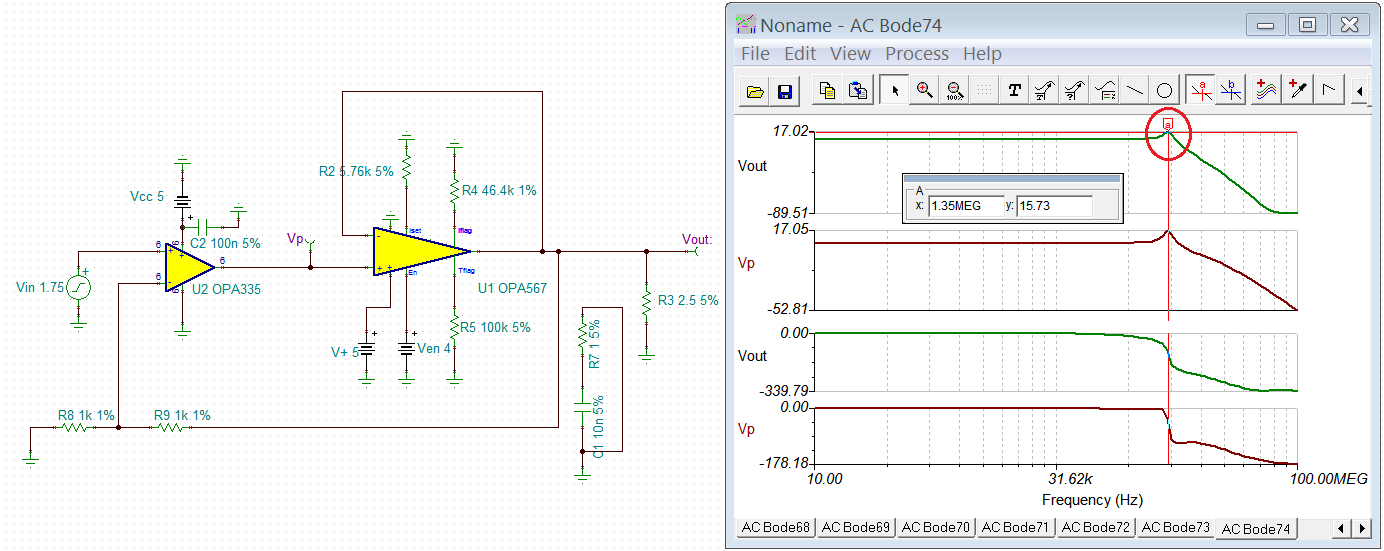The image size is (1384, 551).
Task: Open the File menu
Action: [755, 54]
